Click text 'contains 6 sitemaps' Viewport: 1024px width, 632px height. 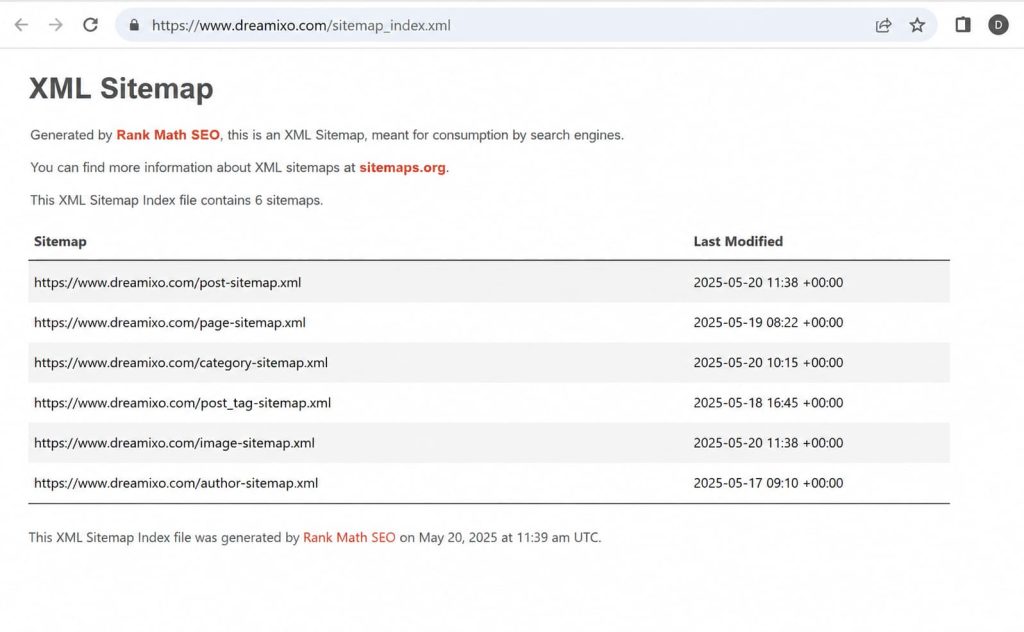point(261,200)
